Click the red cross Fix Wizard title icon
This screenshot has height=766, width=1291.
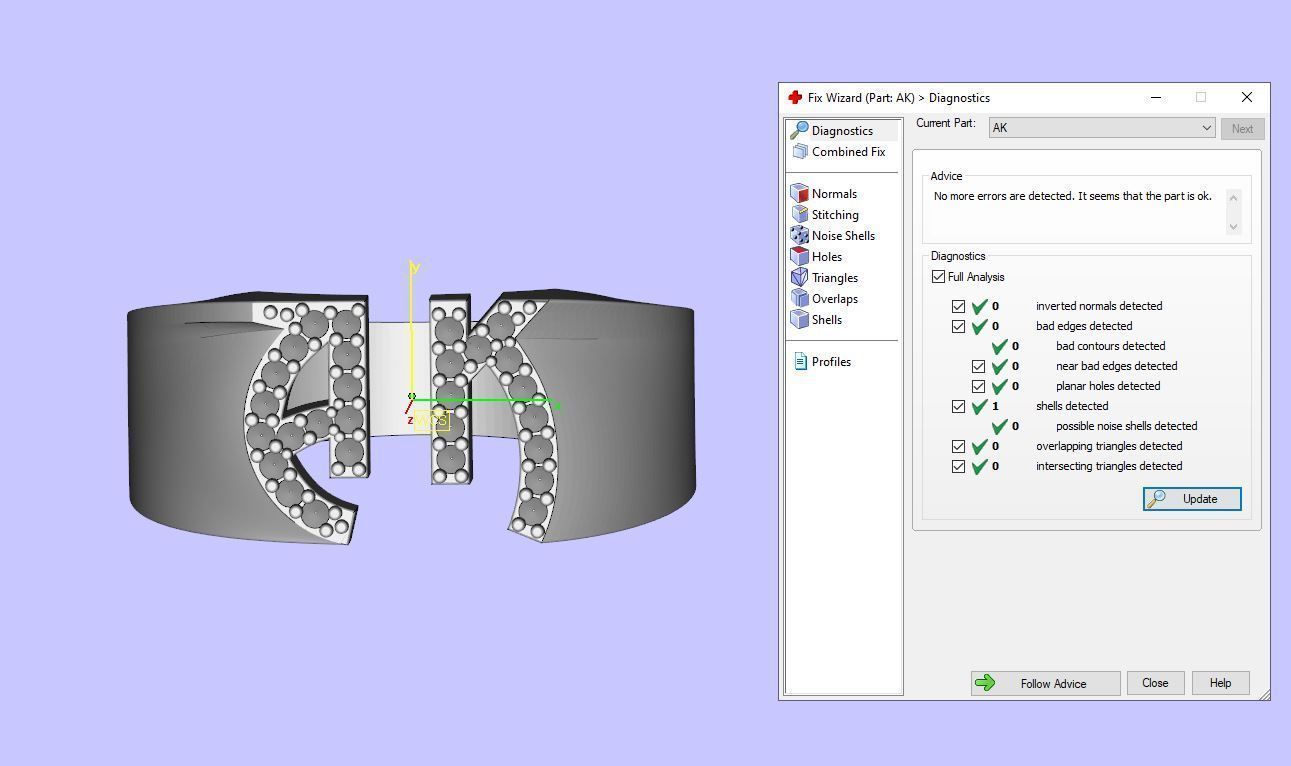pos(795,98)
